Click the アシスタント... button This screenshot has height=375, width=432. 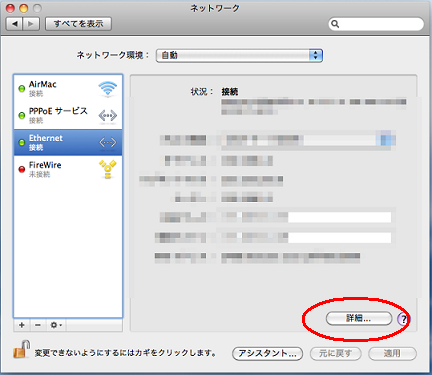click(x=267, y=353)
